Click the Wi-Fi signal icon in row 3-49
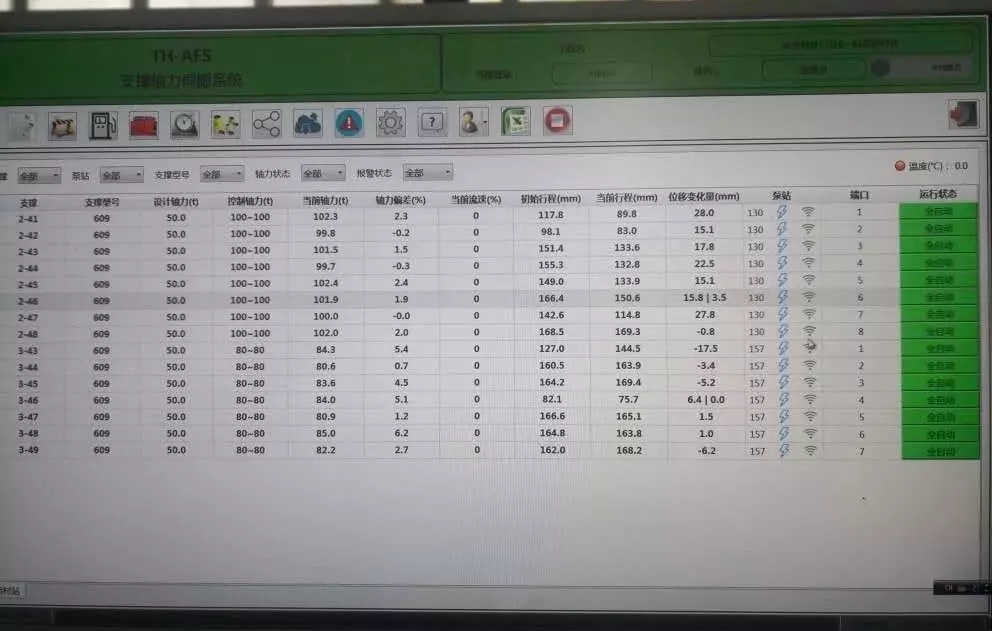Image resolution: width=992 pixels, height=631 pixels. click(810, 451)
